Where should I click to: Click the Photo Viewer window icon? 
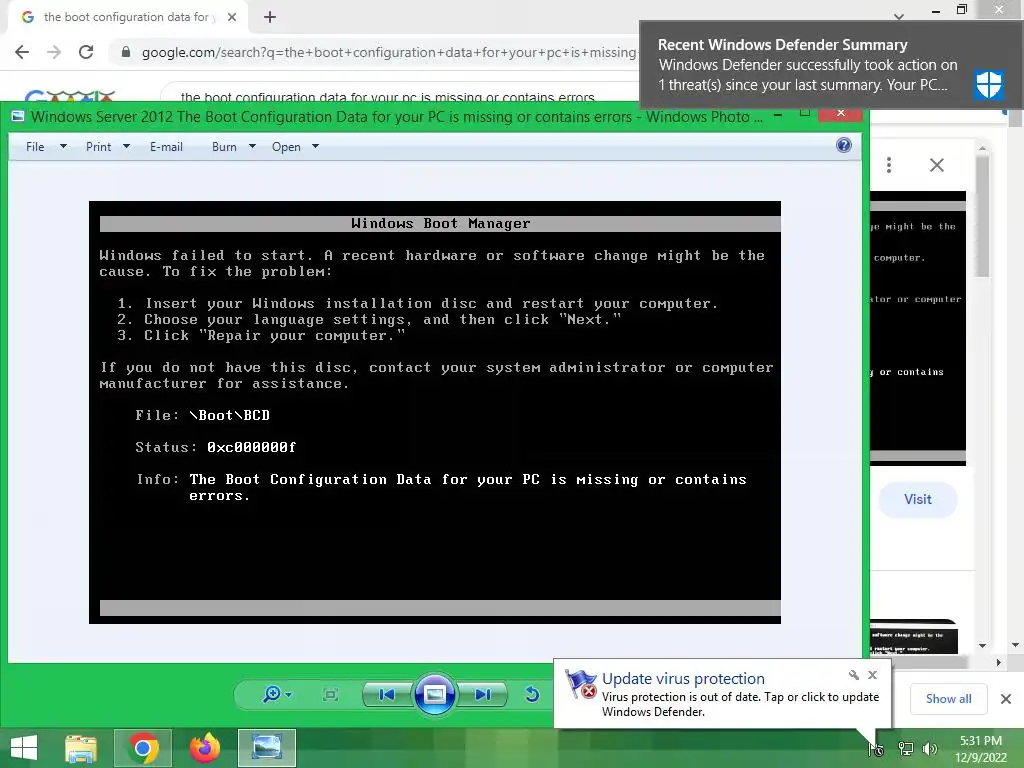[18, 116]
